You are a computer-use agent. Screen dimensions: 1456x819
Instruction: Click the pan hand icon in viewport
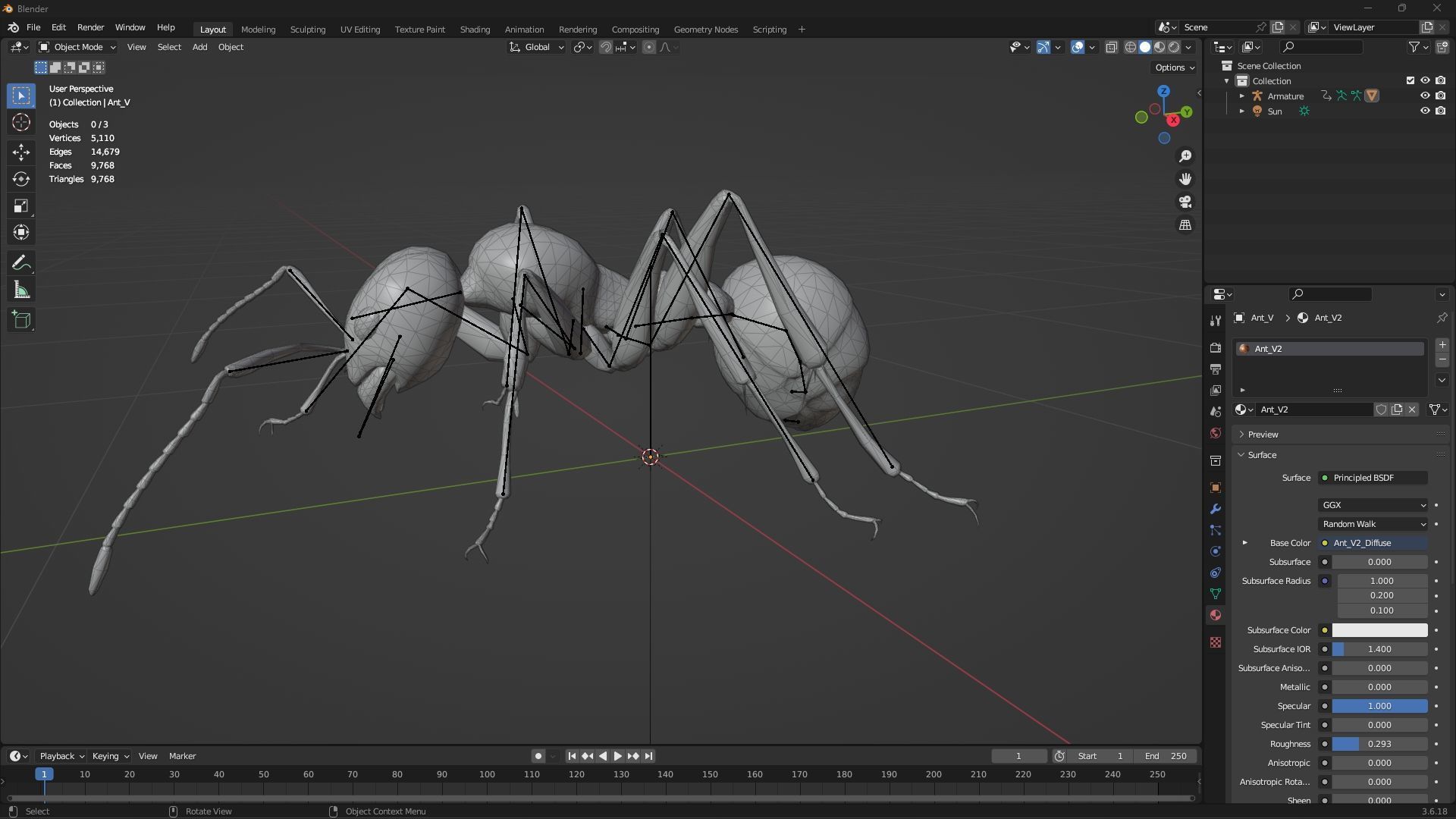1185,179
